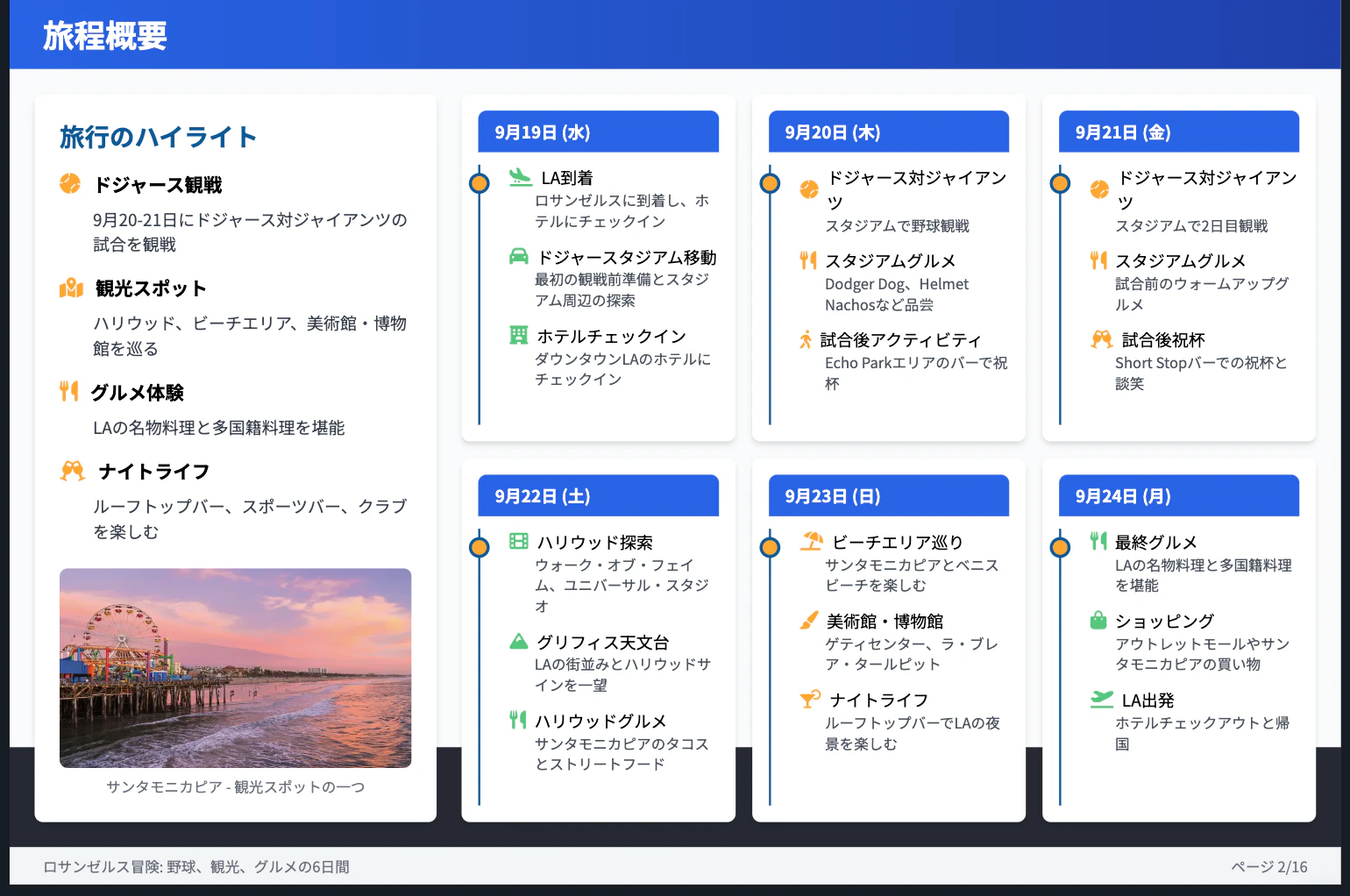The width and height of the screenshot is (1350, 896).
Task: Click the fork-and-knife icon beside グルメ体験
Action: pos(68,391)
